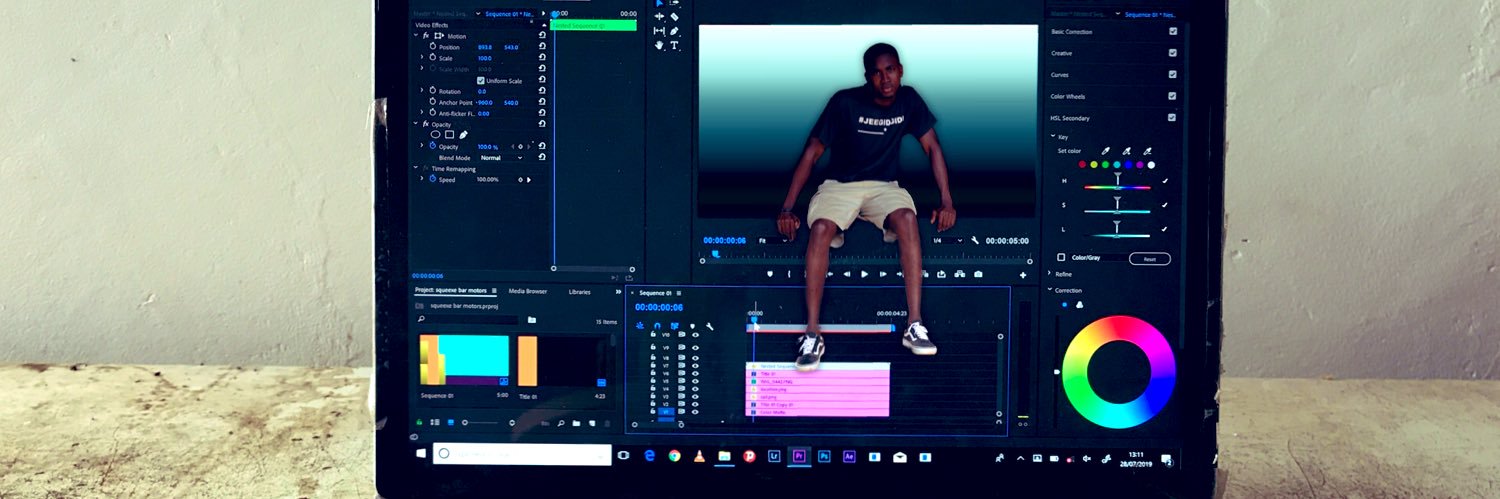Open Google Chrome from the taskbar

(674, 455)
